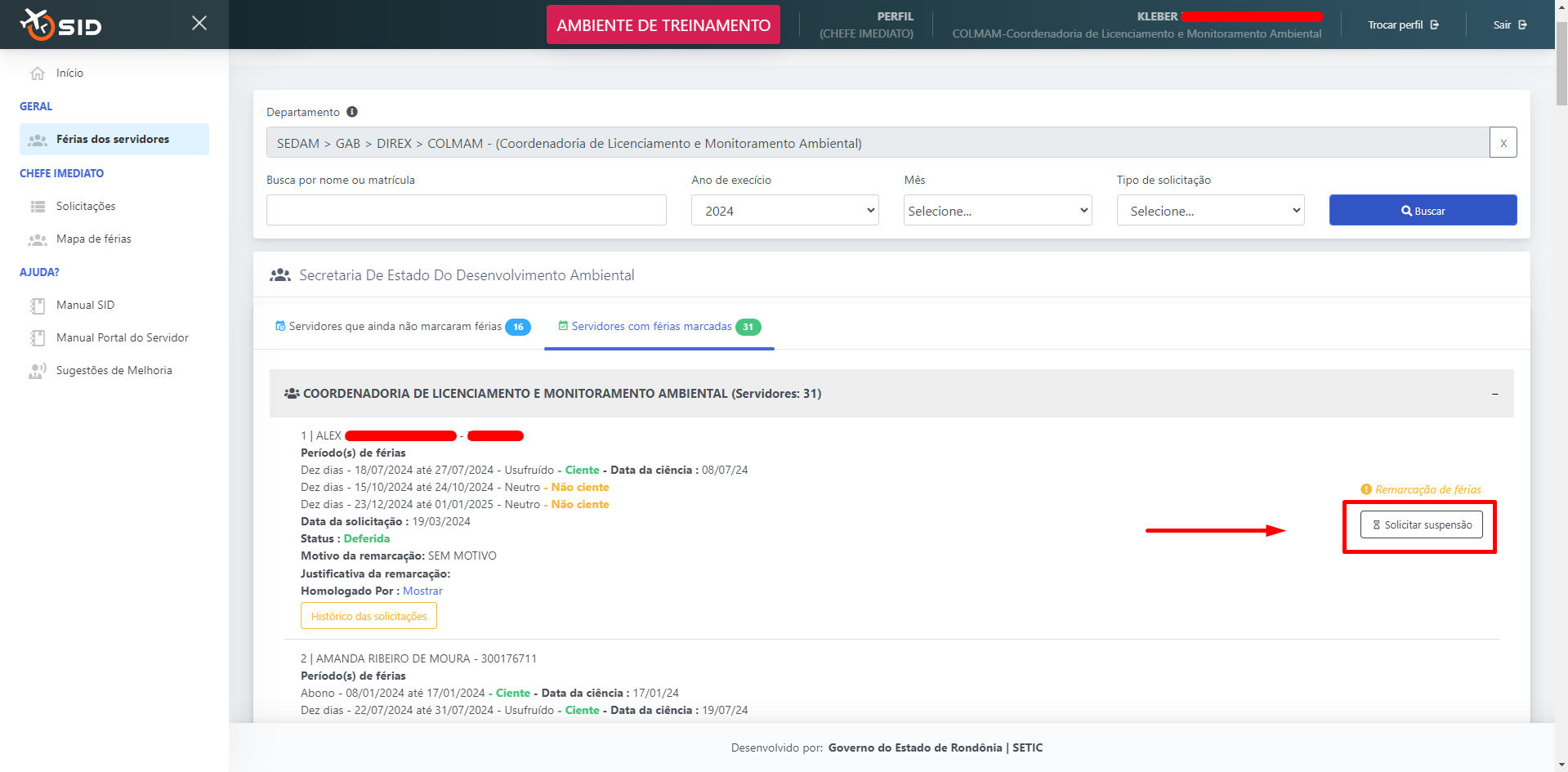Click the Trocar perfil exit icon

pos(1434,25)
